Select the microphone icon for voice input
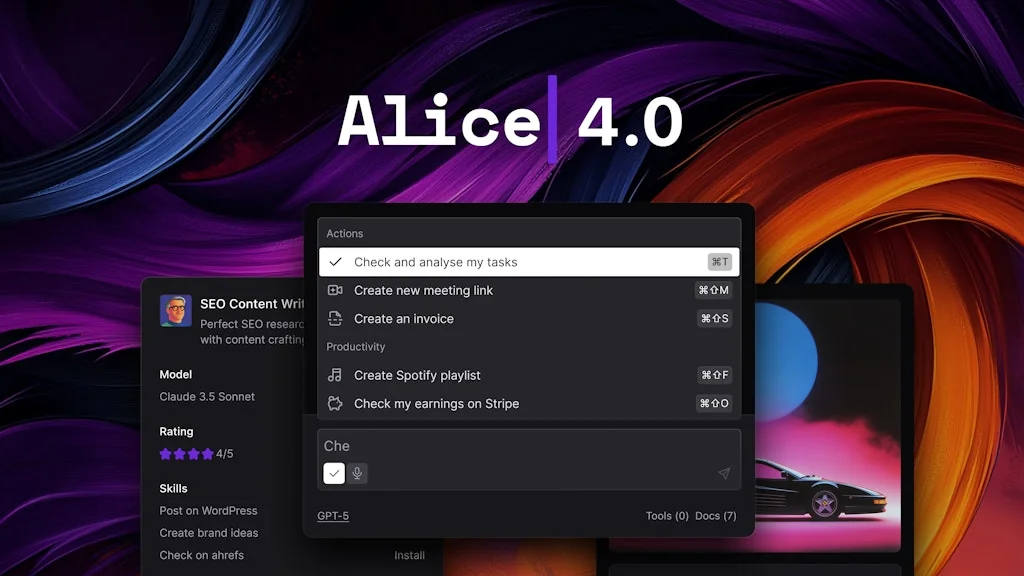The image size is (1024, 576). pyautogui.click(x=357, y=473)
